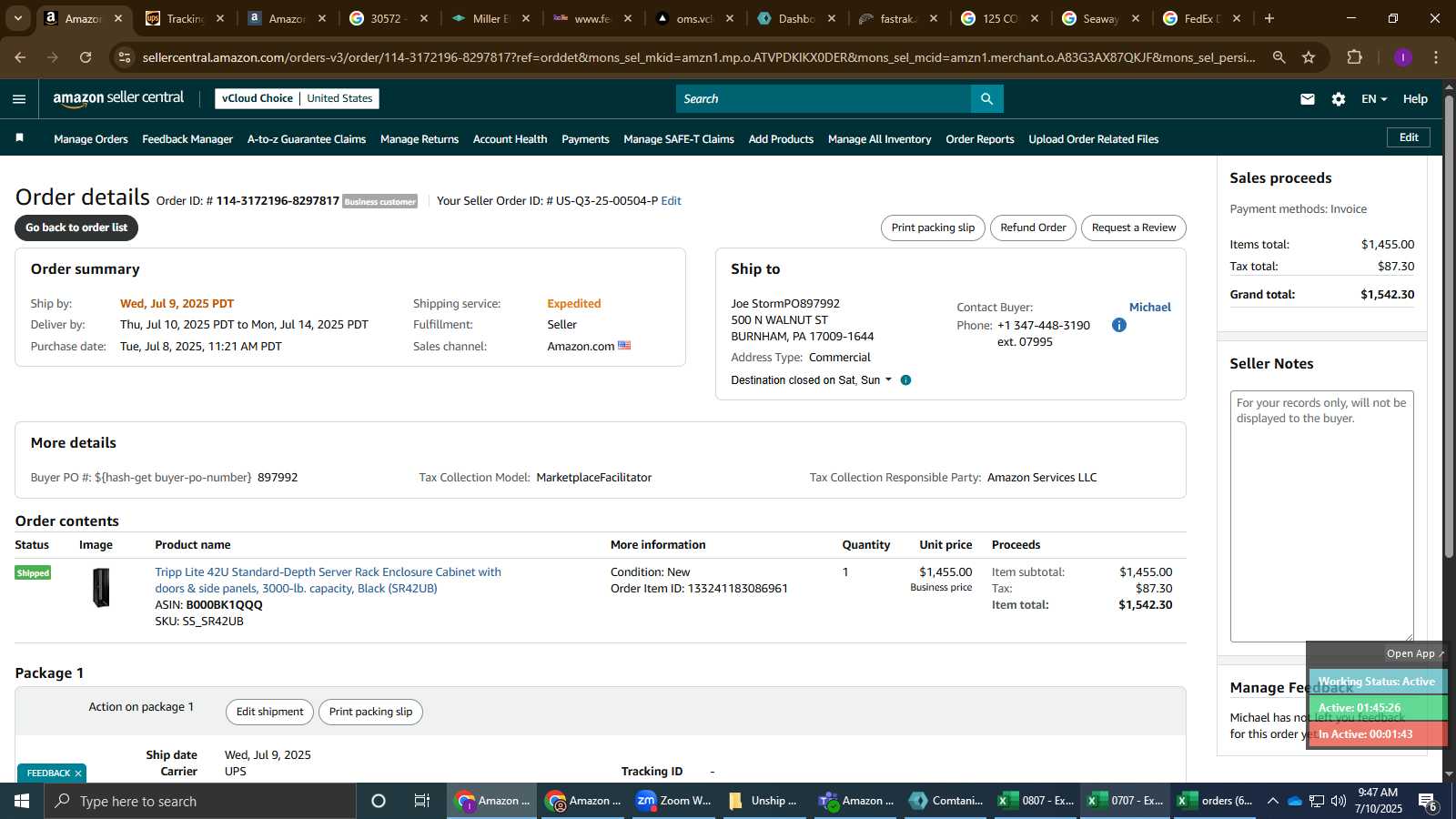Open Cortana circle icon in taskbar
Screen dimensions: 1456x819
point(379,801)
